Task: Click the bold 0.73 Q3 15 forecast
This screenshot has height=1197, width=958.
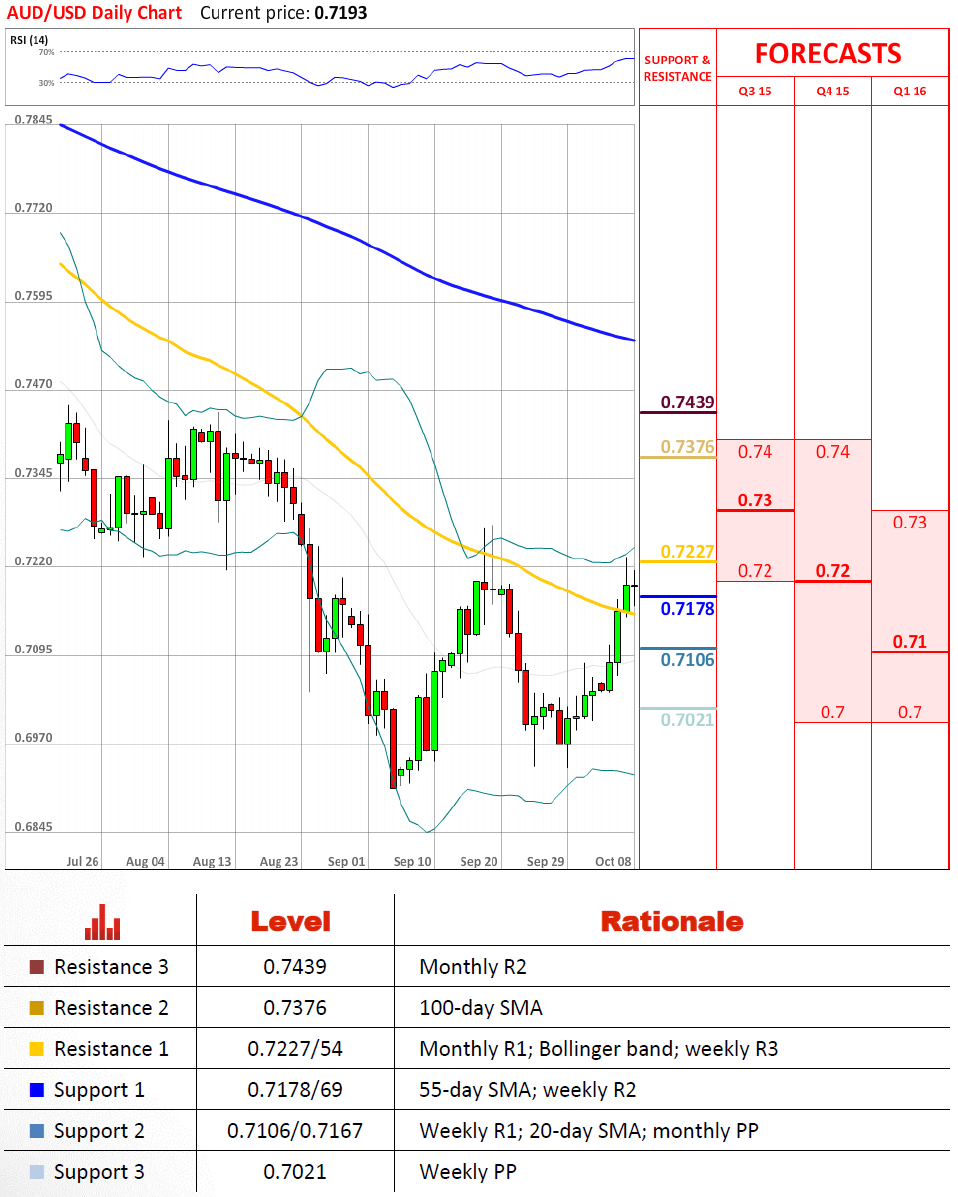Action: click(755, 500)
